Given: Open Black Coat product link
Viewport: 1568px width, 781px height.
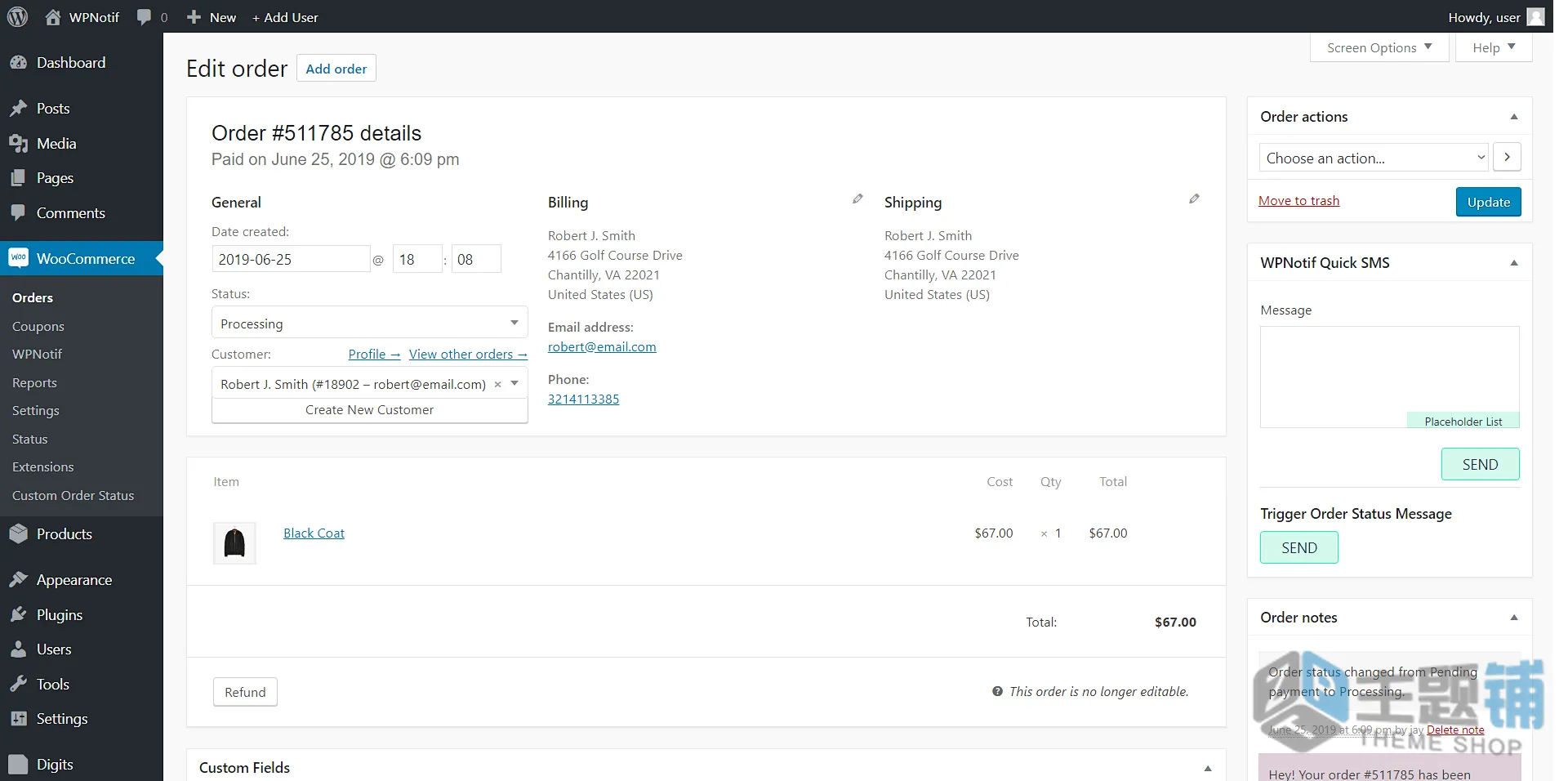Looking at the screenshot, I should (314, 533).
